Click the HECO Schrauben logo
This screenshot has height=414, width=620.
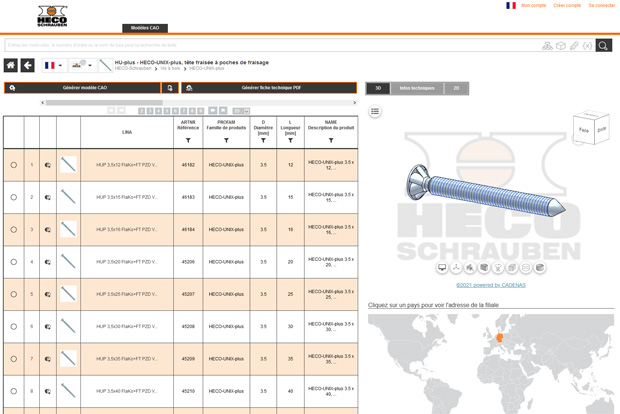click(52, 16)
